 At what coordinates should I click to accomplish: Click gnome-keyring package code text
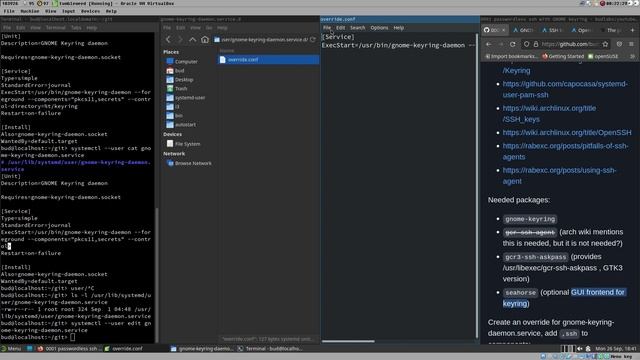530,219
